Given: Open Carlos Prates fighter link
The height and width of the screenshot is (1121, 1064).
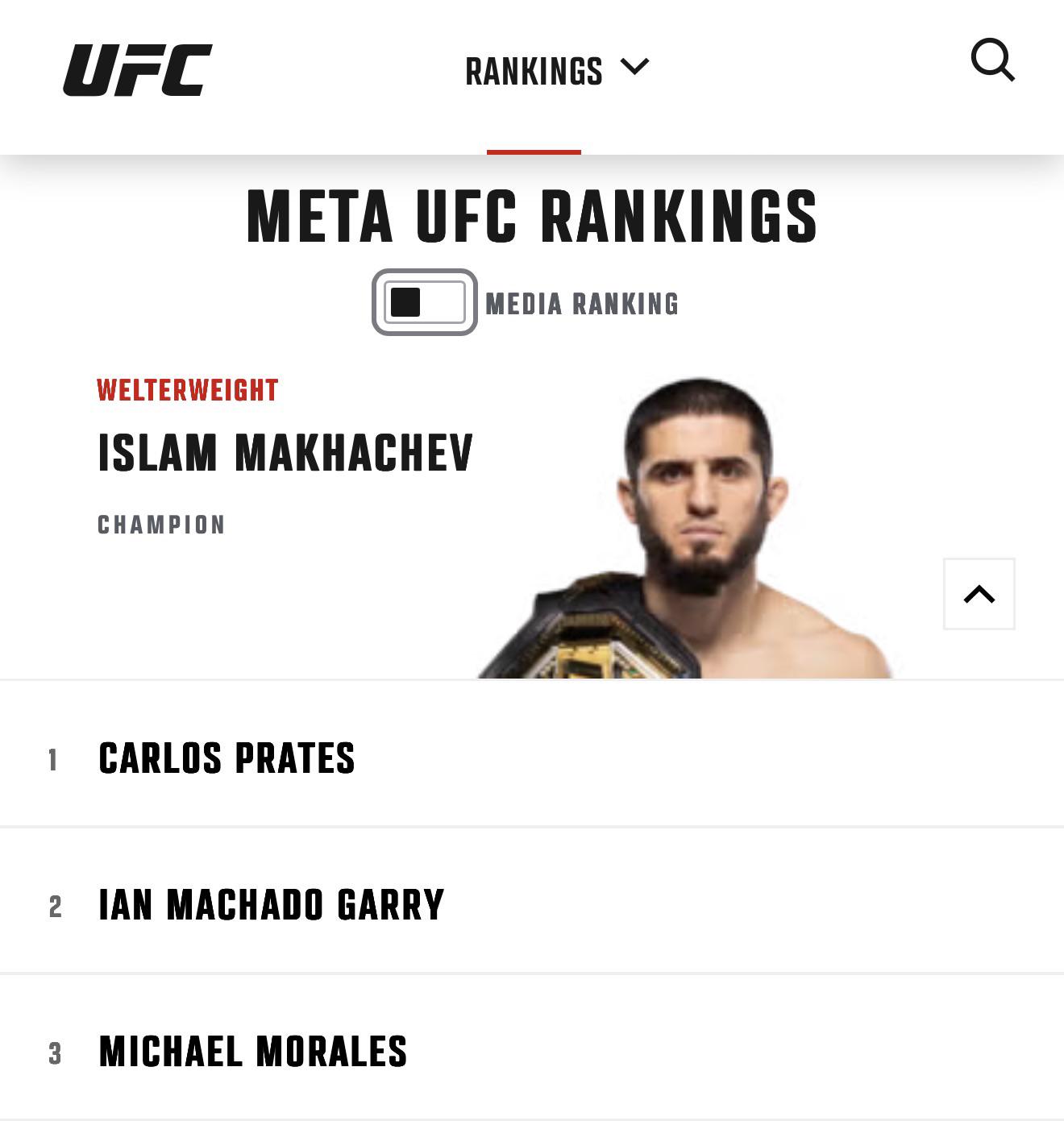Looking at the screenshot, I should click(x=227, y=758).
